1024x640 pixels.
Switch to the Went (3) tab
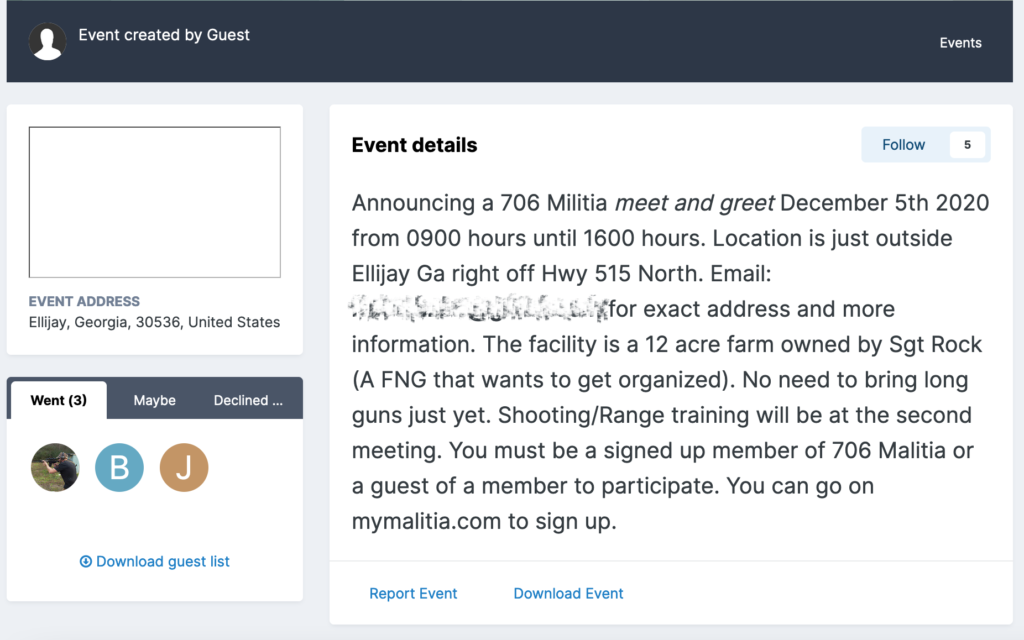(x=59, y=400)
